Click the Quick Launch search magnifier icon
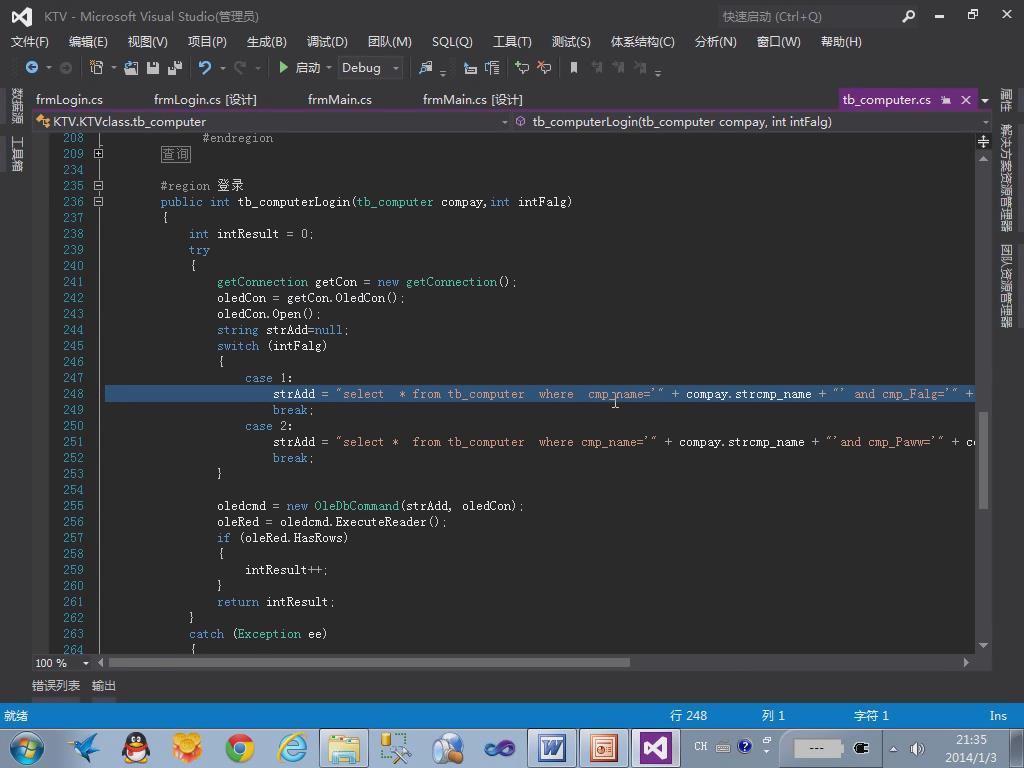The width and height of the screenshot is (1024, 768). click(x=908, y=16)
